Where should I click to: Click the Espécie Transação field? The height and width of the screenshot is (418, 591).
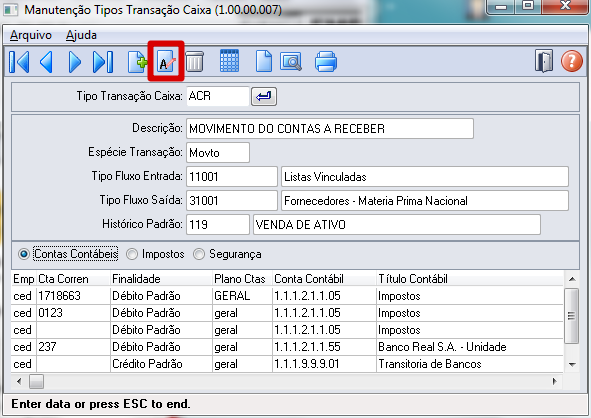[x=218, y=153]
